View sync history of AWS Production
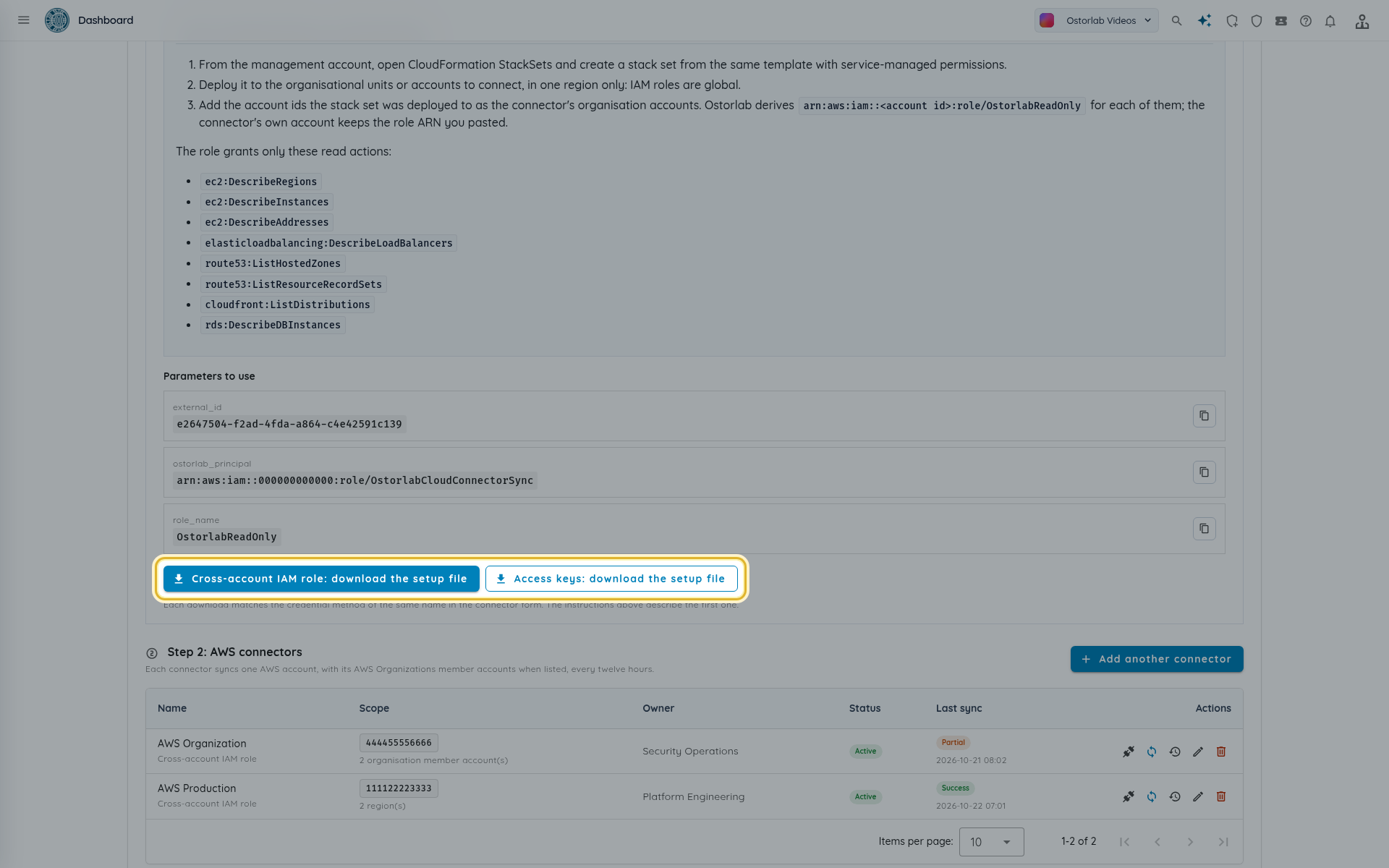Image resolution: width=1389 pixels, height=868 pixels. pyautogui.click(x=1175, y=796)
